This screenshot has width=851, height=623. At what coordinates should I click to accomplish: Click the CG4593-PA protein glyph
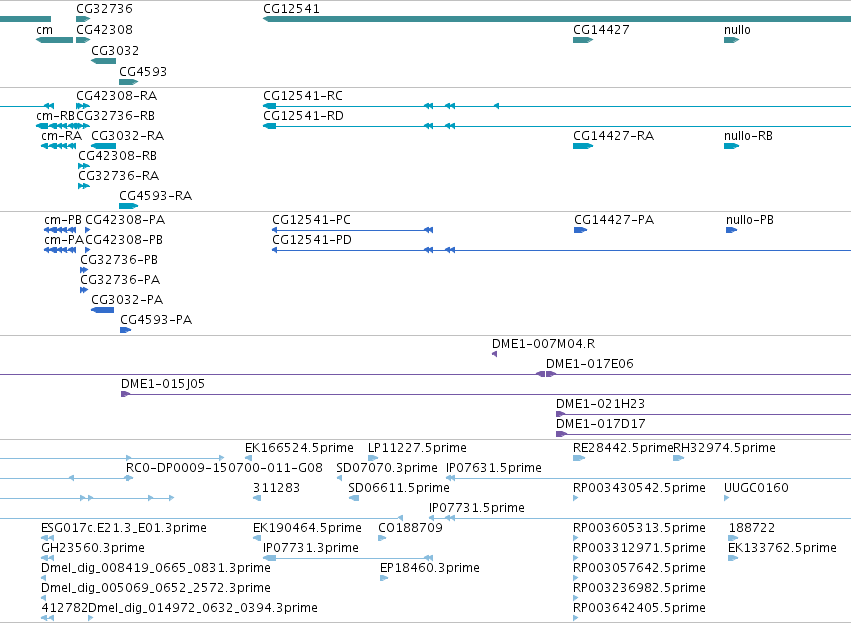[x=126, y=330]
